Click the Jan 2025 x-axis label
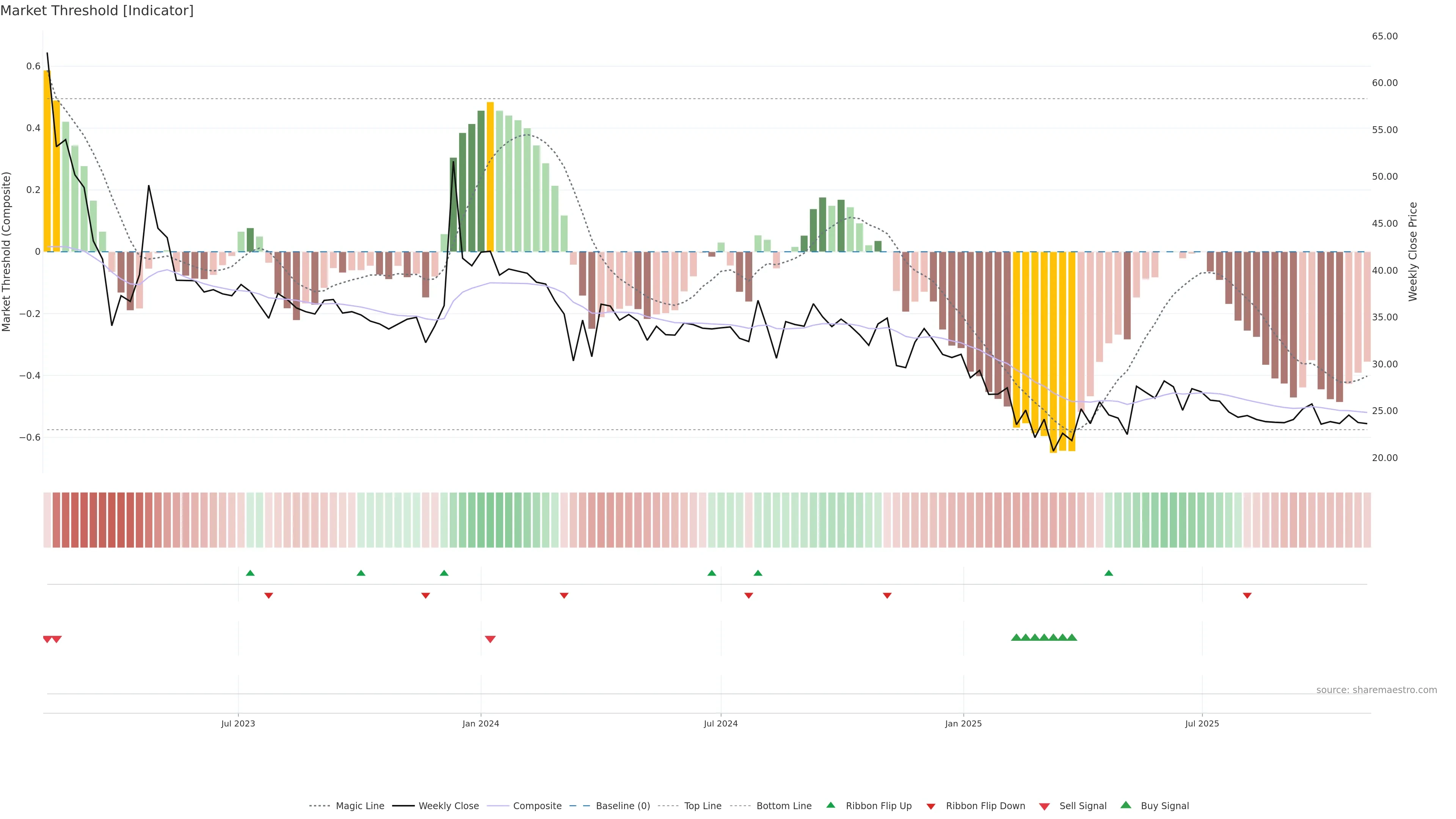The image size is (1456, 819). click(963, 723)
